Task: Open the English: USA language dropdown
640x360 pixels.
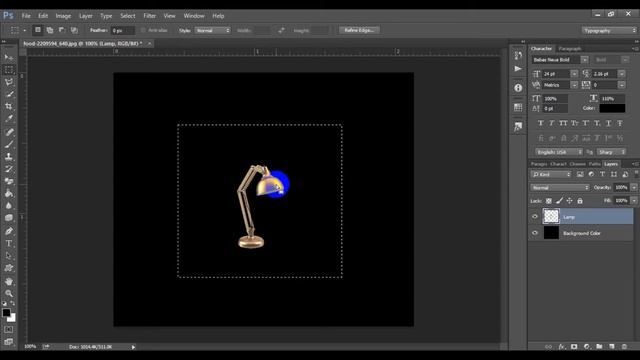Action: tap(559, 152)
